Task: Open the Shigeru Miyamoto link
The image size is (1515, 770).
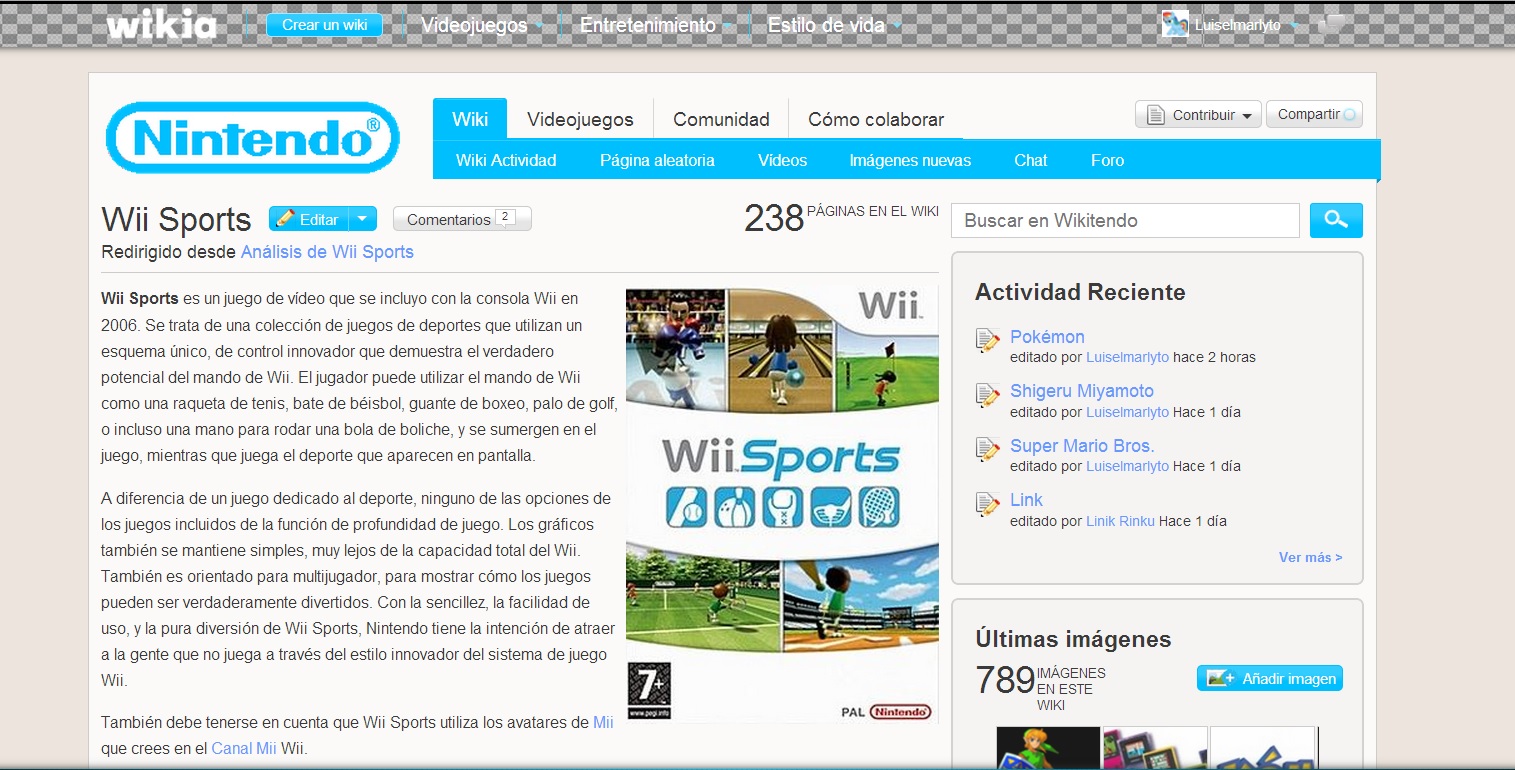Action: point(1082,391)
